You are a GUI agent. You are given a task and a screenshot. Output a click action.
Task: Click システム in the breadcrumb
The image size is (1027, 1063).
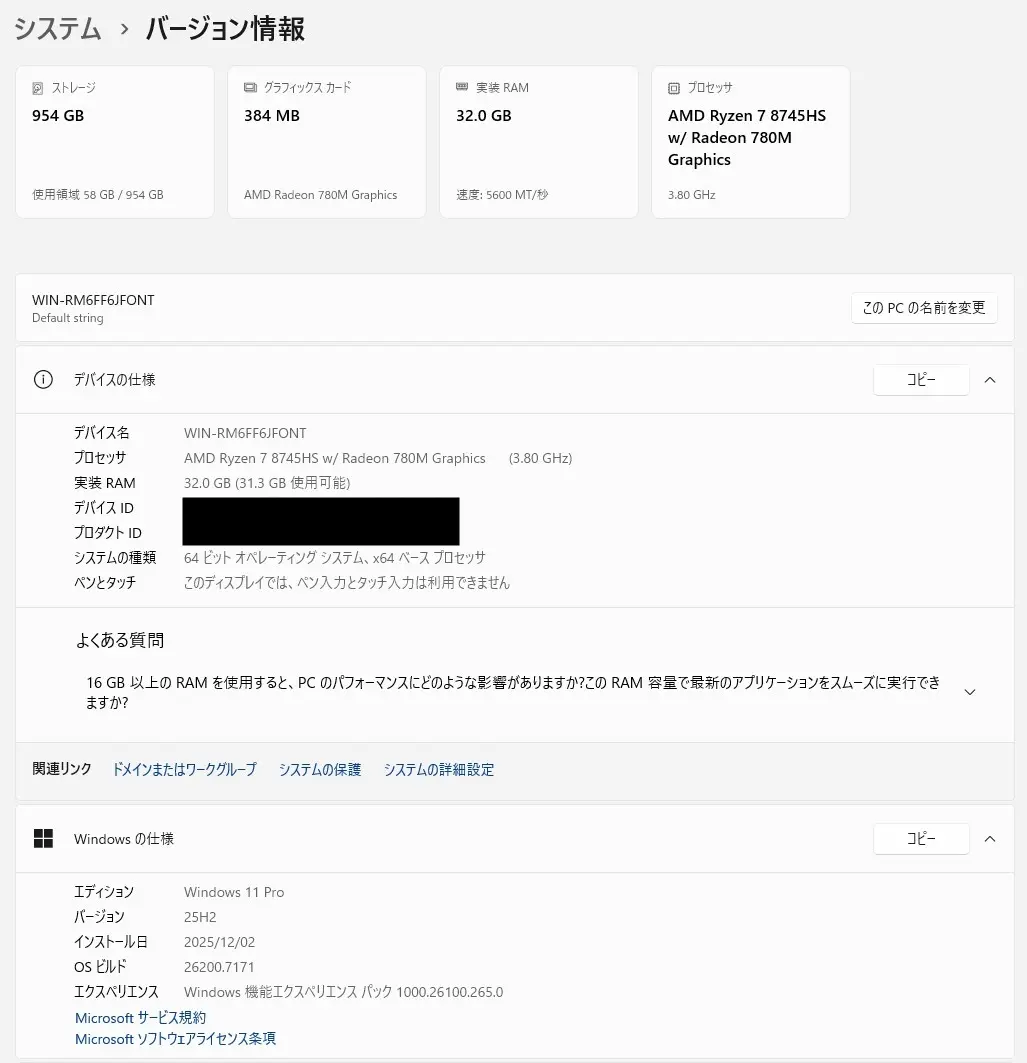(57, 29)
